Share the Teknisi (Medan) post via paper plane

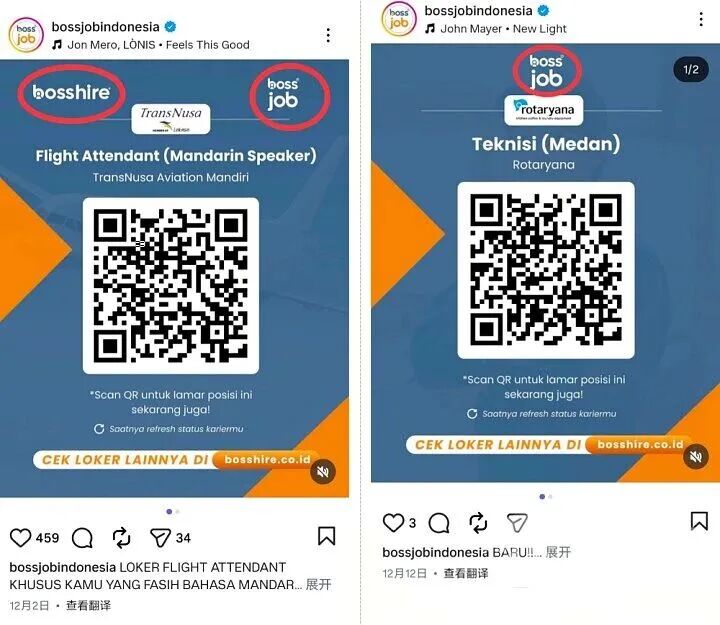pyautogui.click(x=517, y=523)
